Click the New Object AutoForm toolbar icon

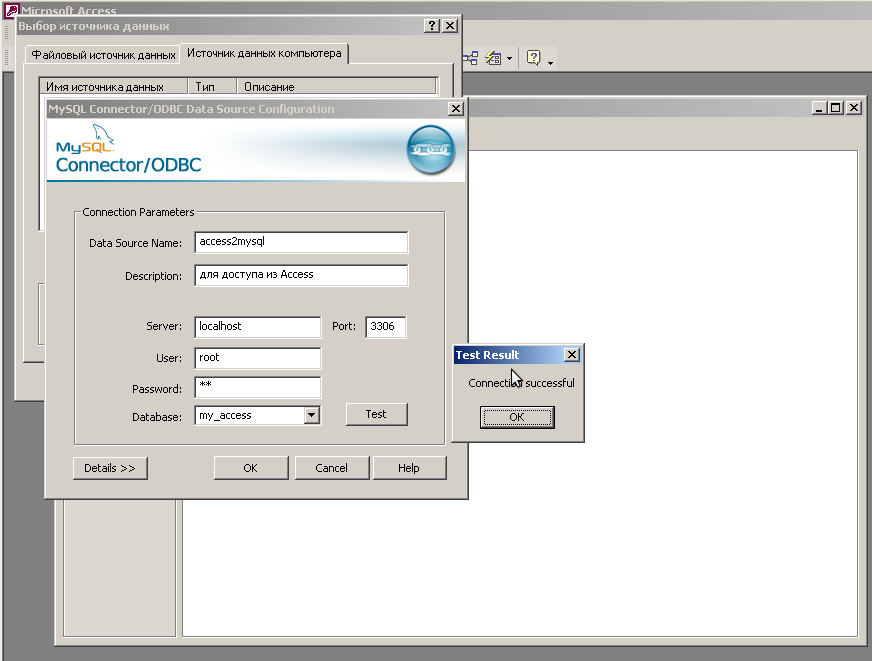pos(493,58)
